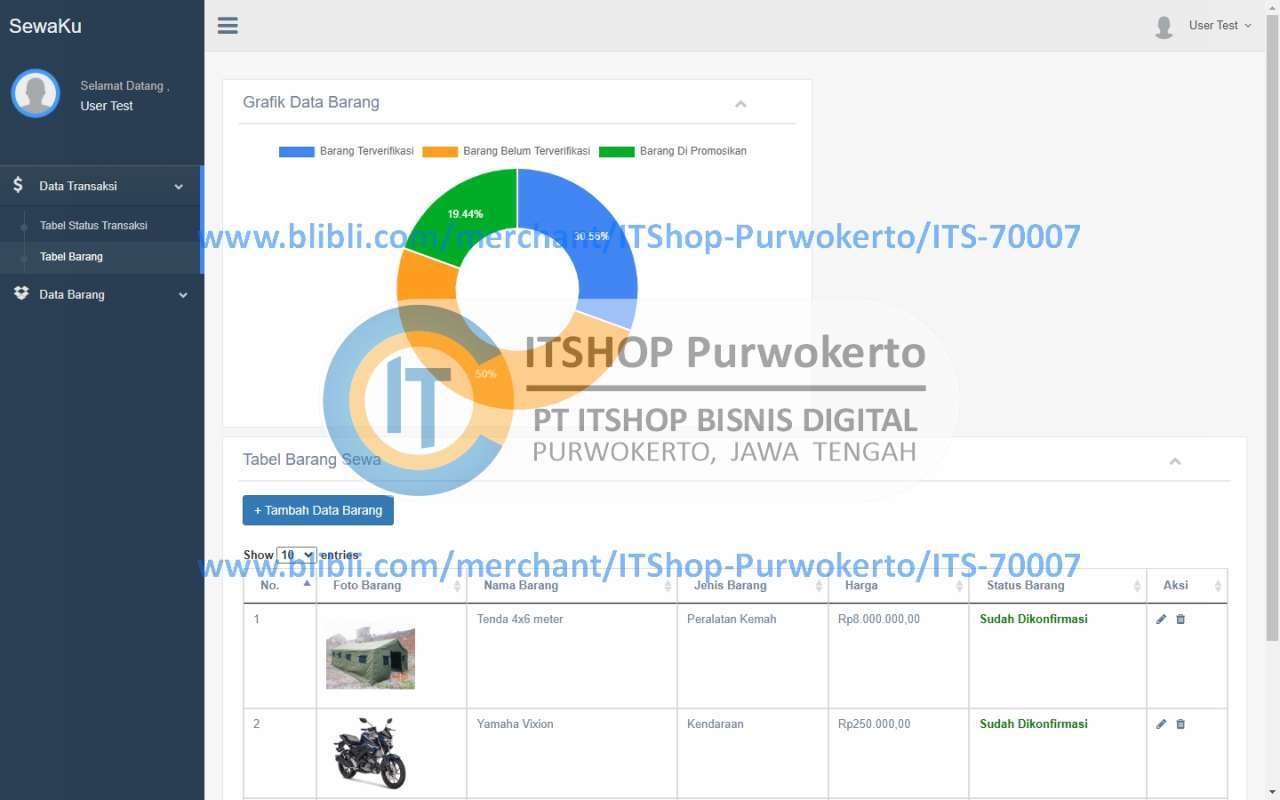Image resolution: width=1280 pixels, height=800 pixels.
Task: Delete the Tenda 4x6 meter entry via trash icon
Action: 1180,619
